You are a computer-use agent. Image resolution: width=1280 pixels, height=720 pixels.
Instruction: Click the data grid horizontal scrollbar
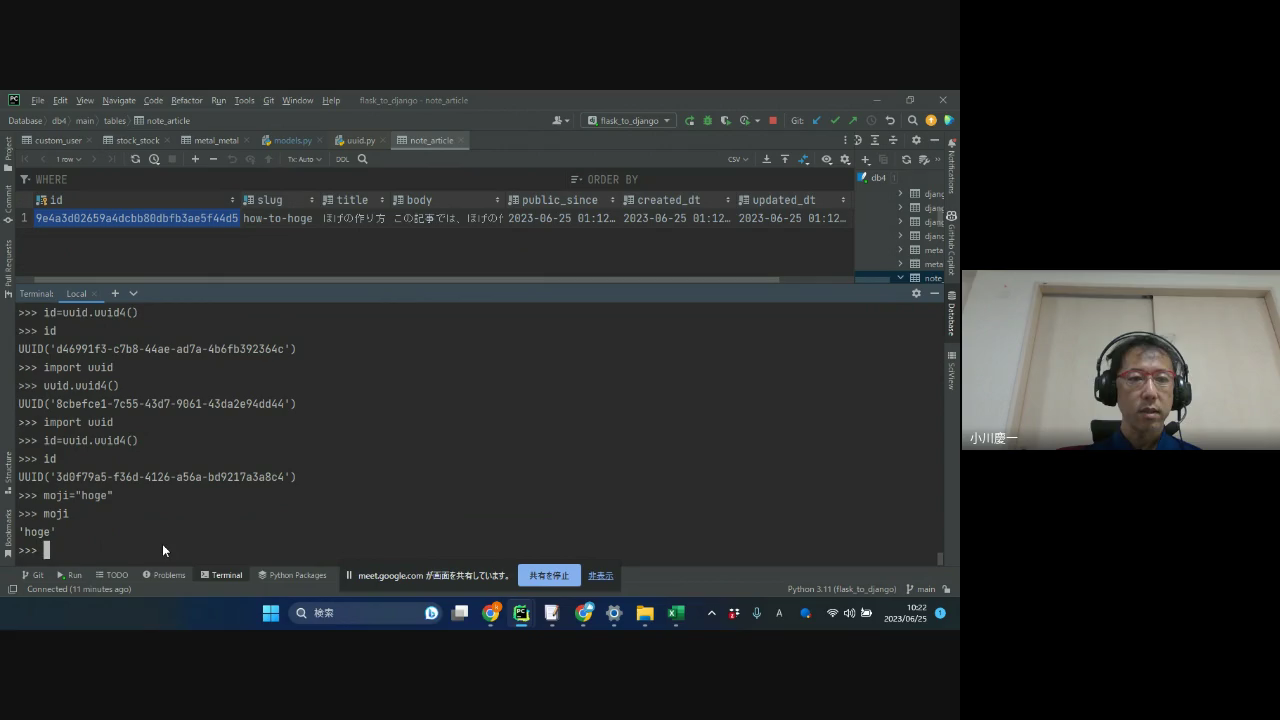click(x=400, y=279)
